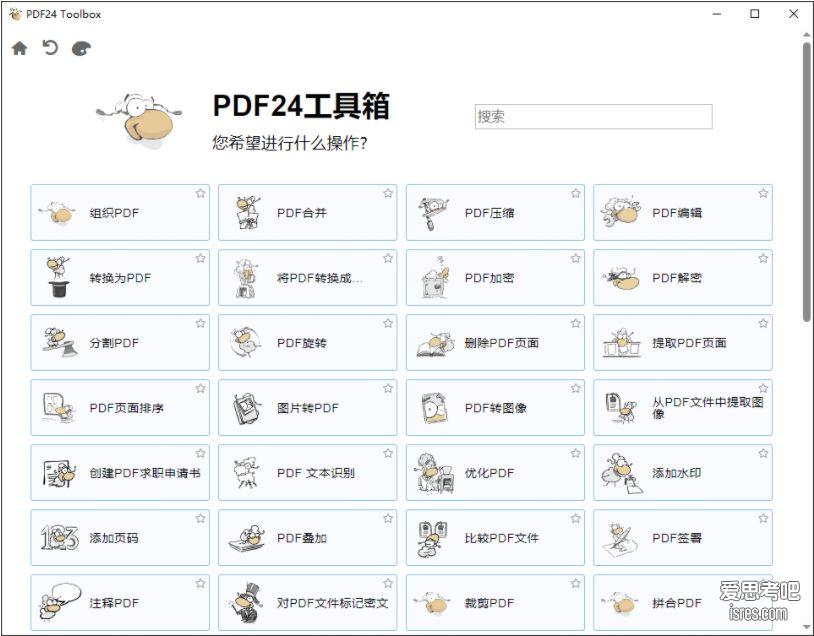Click the PDF24 sheep logo image
814x636 pixels.
(139, 120)
